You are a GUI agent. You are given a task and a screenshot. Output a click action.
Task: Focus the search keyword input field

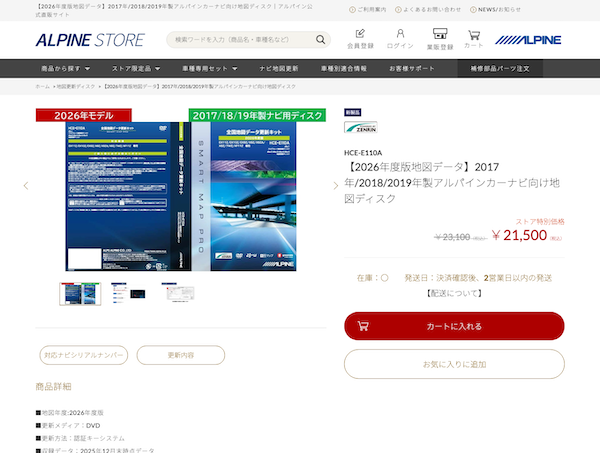241,39
